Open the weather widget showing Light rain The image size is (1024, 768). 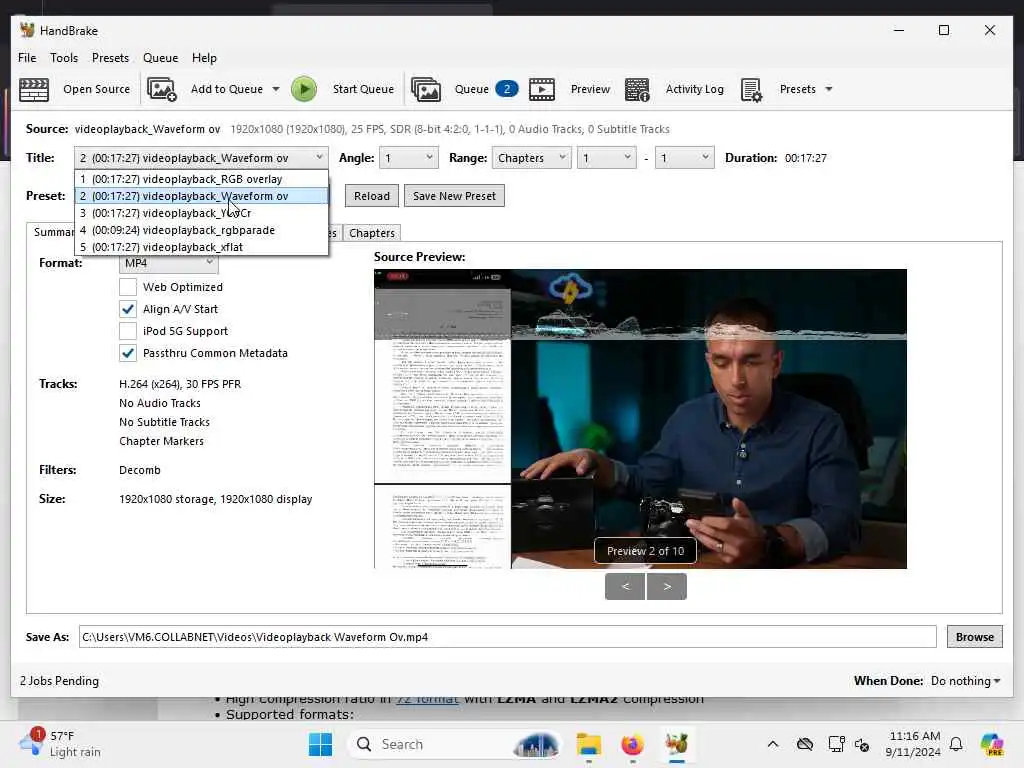60,744
